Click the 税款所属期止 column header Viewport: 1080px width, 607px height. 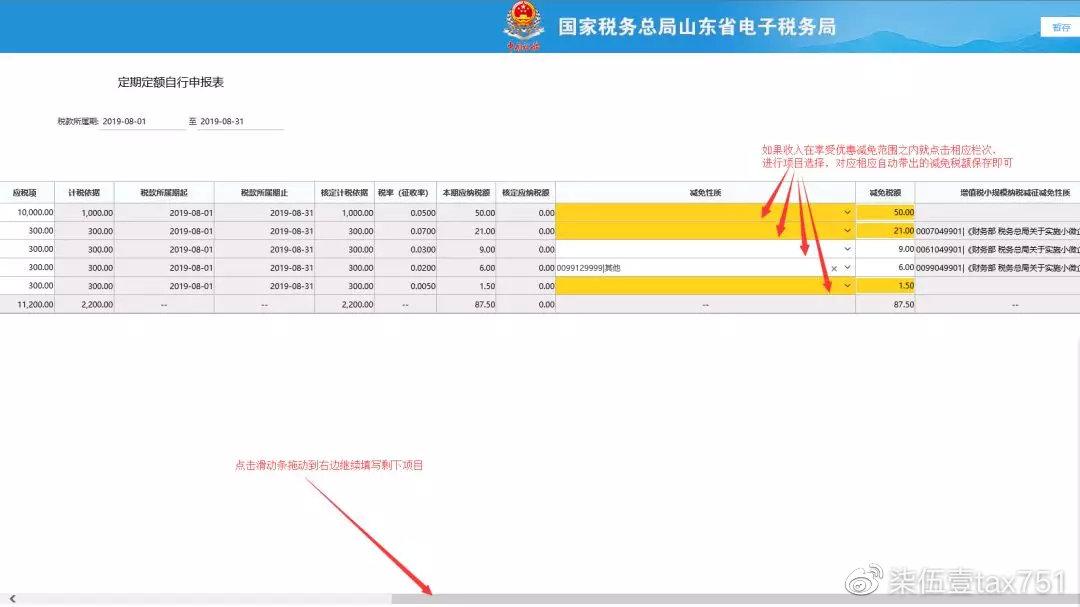click(x=264, y=193)
